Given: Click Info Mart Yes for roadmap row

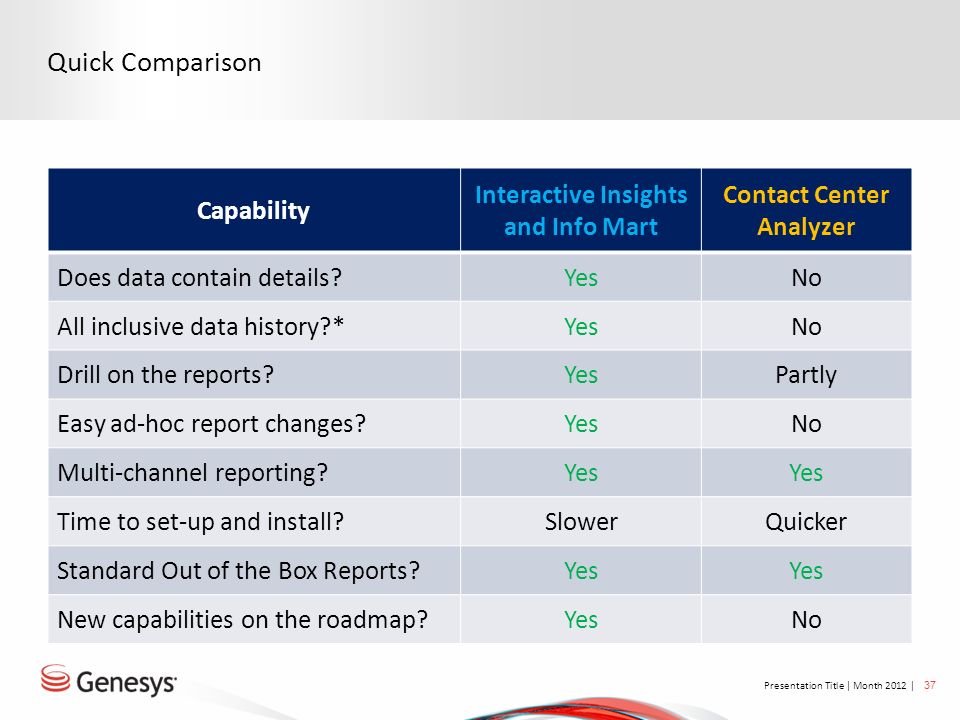Looking at the screenshot, I should (x=580, y=620).
